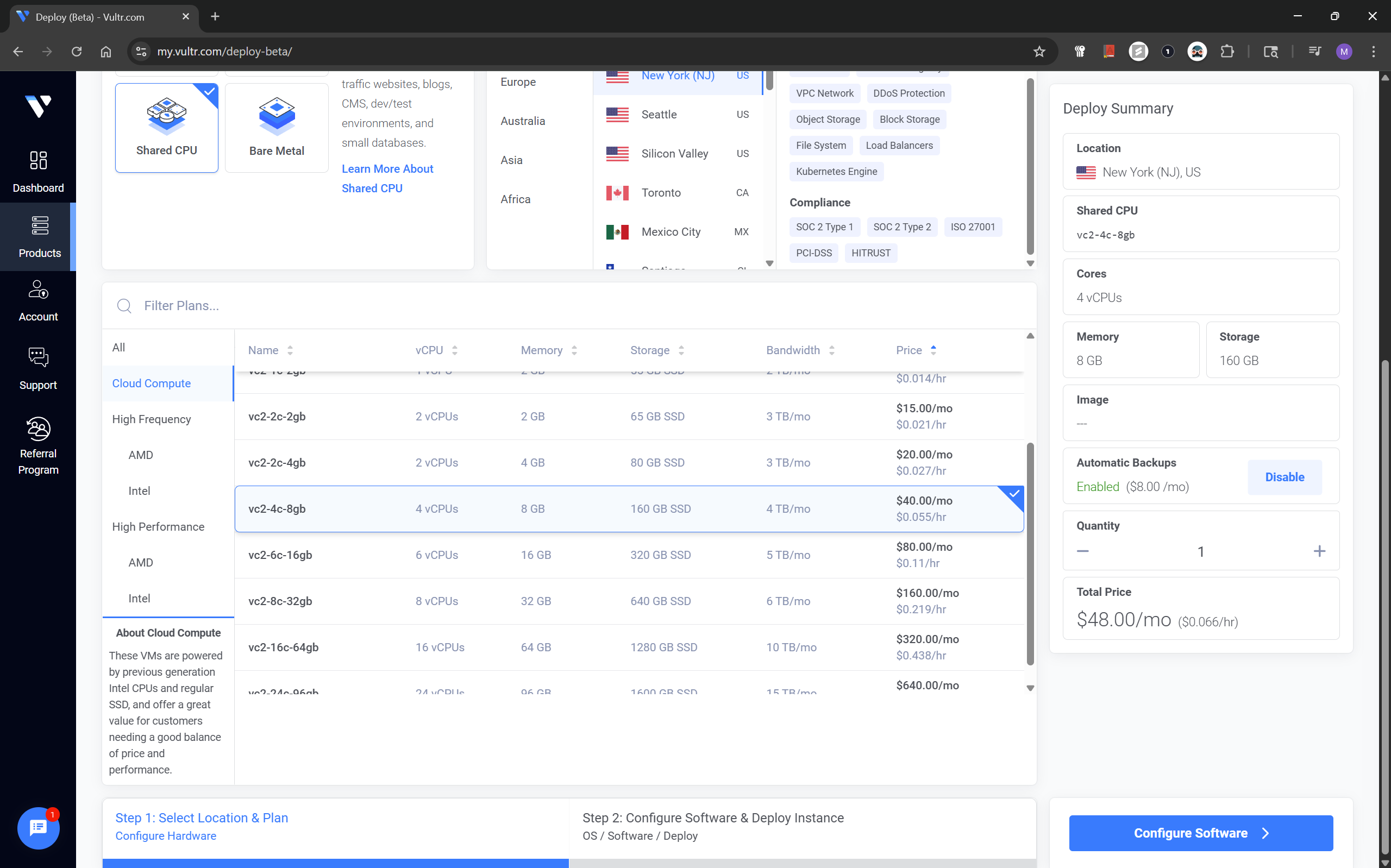Go back to previous page
Image resolution: width=1391 pixels, height=868 pixels.
tap(18, 51)
